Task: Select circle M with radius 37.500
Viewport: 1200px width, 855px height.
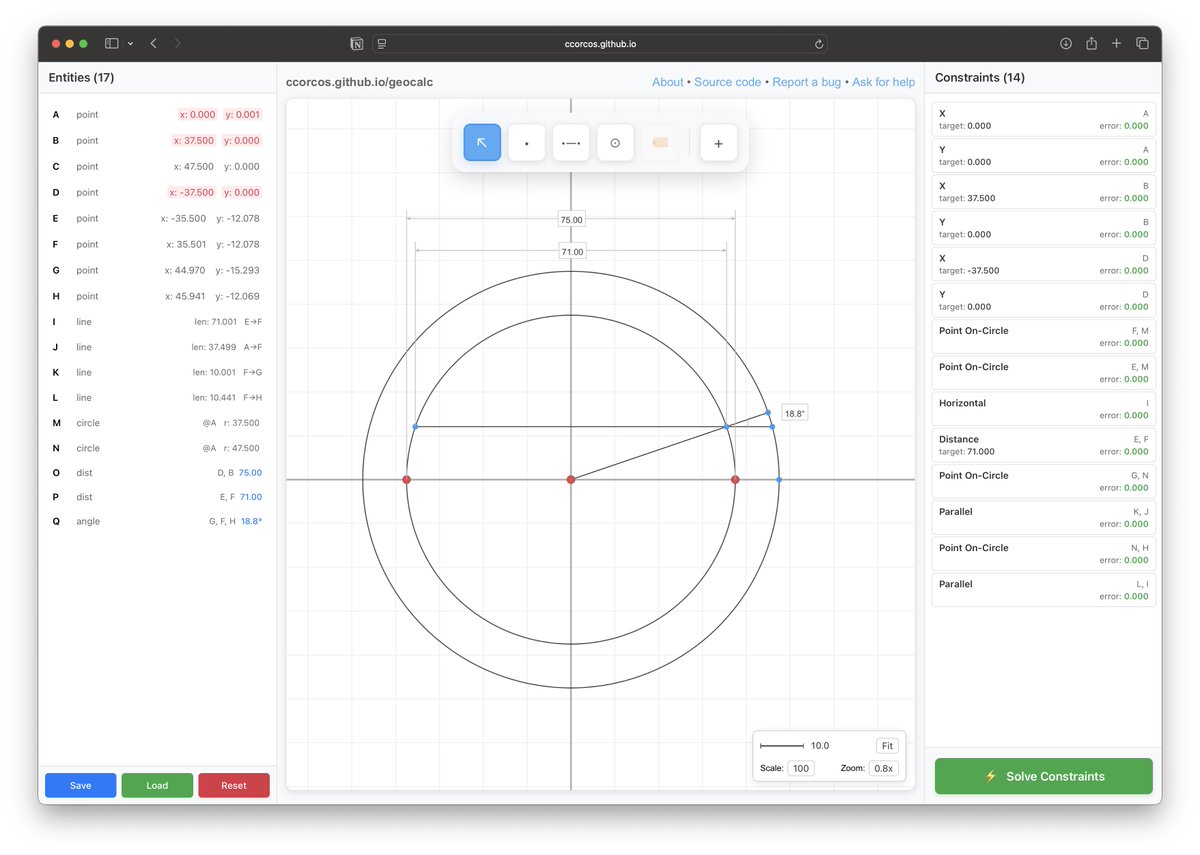Action: (157, 423)
